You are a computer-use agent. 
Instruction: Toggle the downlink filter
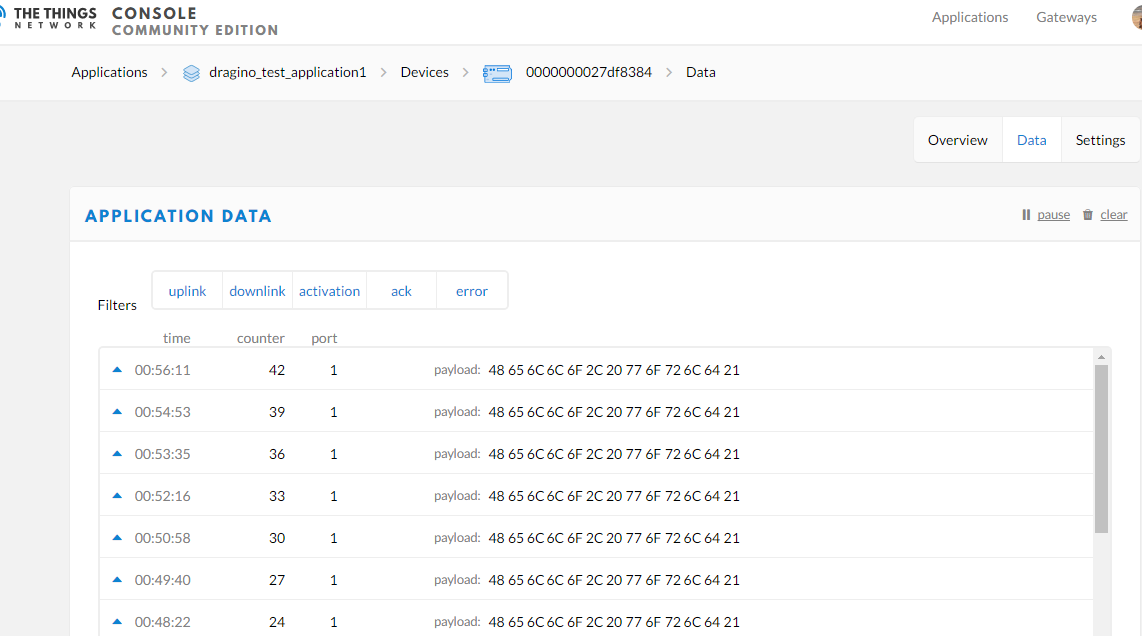[257, 291]
